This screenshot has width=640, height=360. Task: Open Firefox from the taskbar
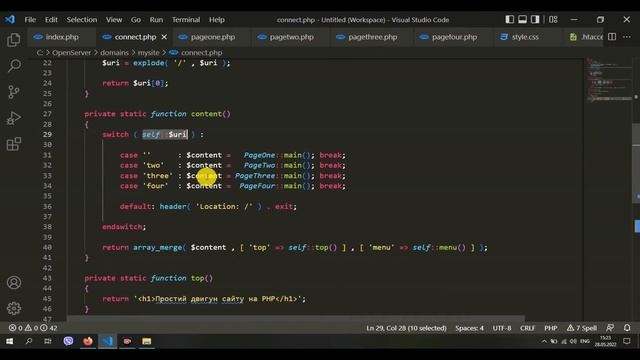pyautogui.click(x=88, y=341)
